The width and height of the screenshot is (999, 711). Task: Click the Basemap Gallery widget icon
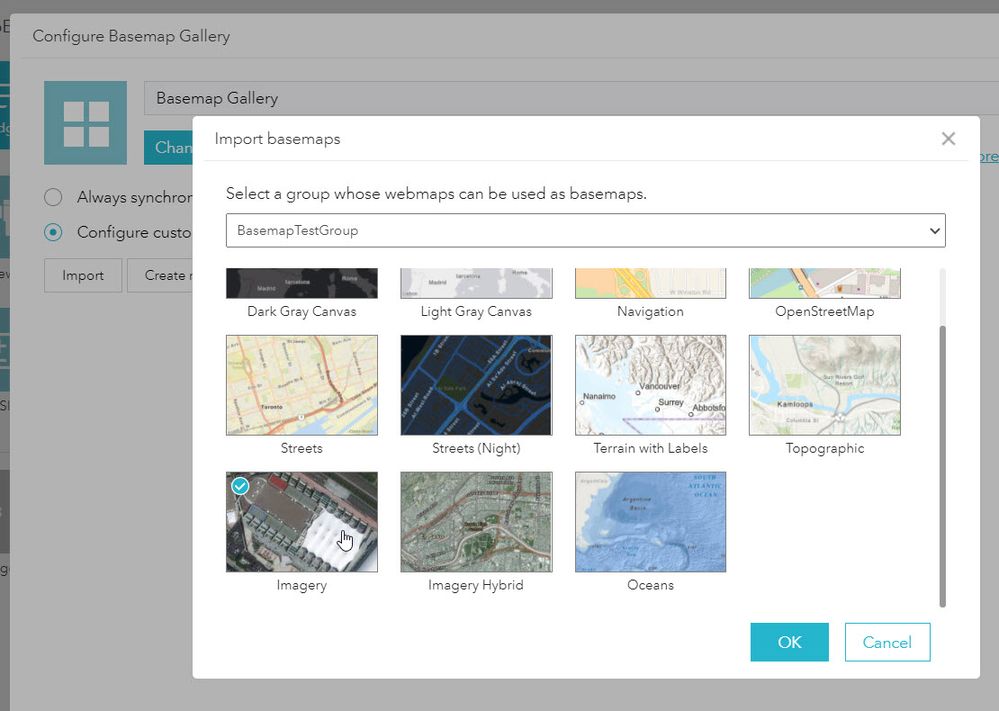[85, 123]
